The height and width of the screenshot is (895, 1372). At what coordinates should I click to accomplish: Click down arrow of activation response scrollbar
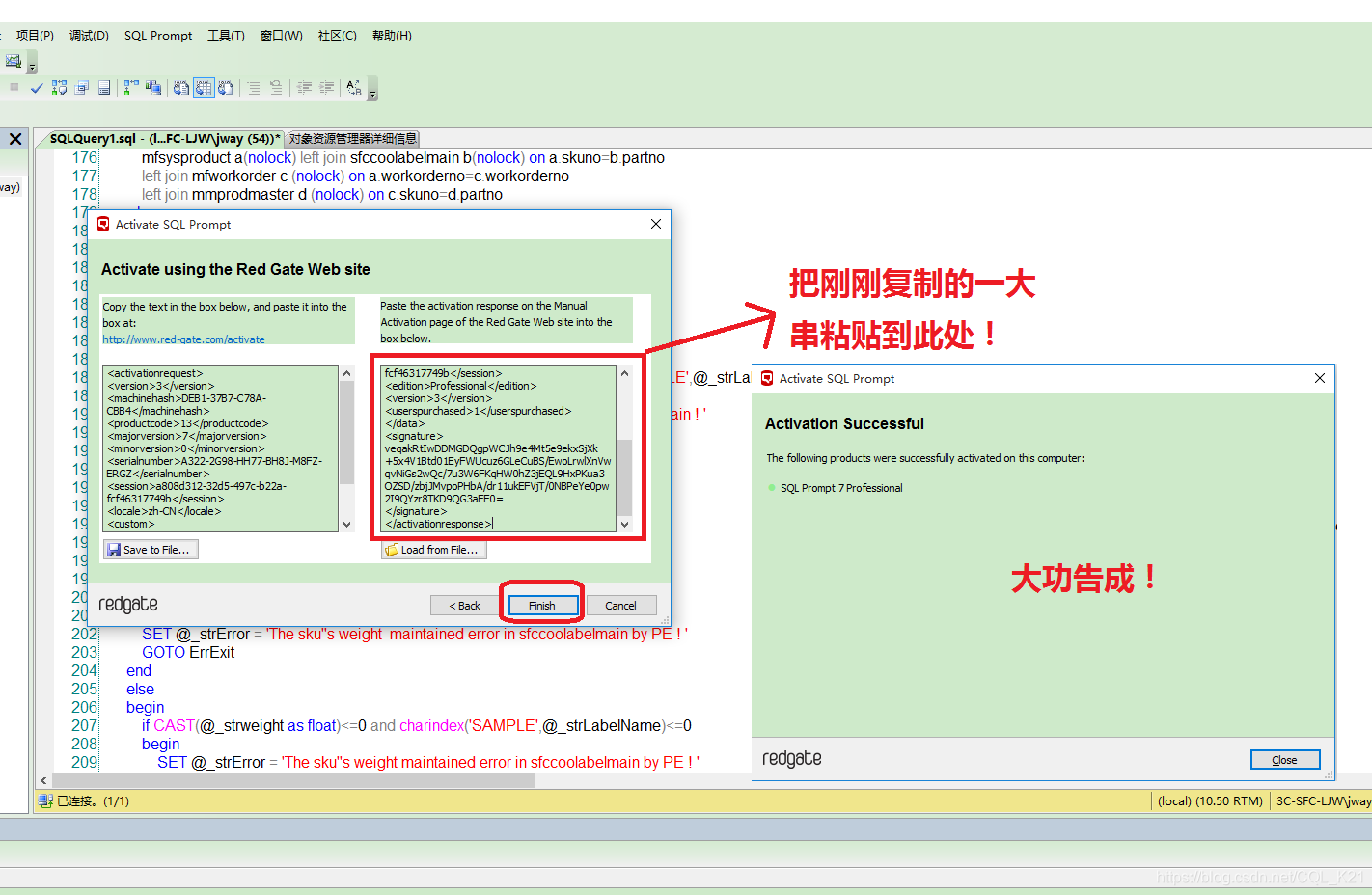click(x=625, y=525)
